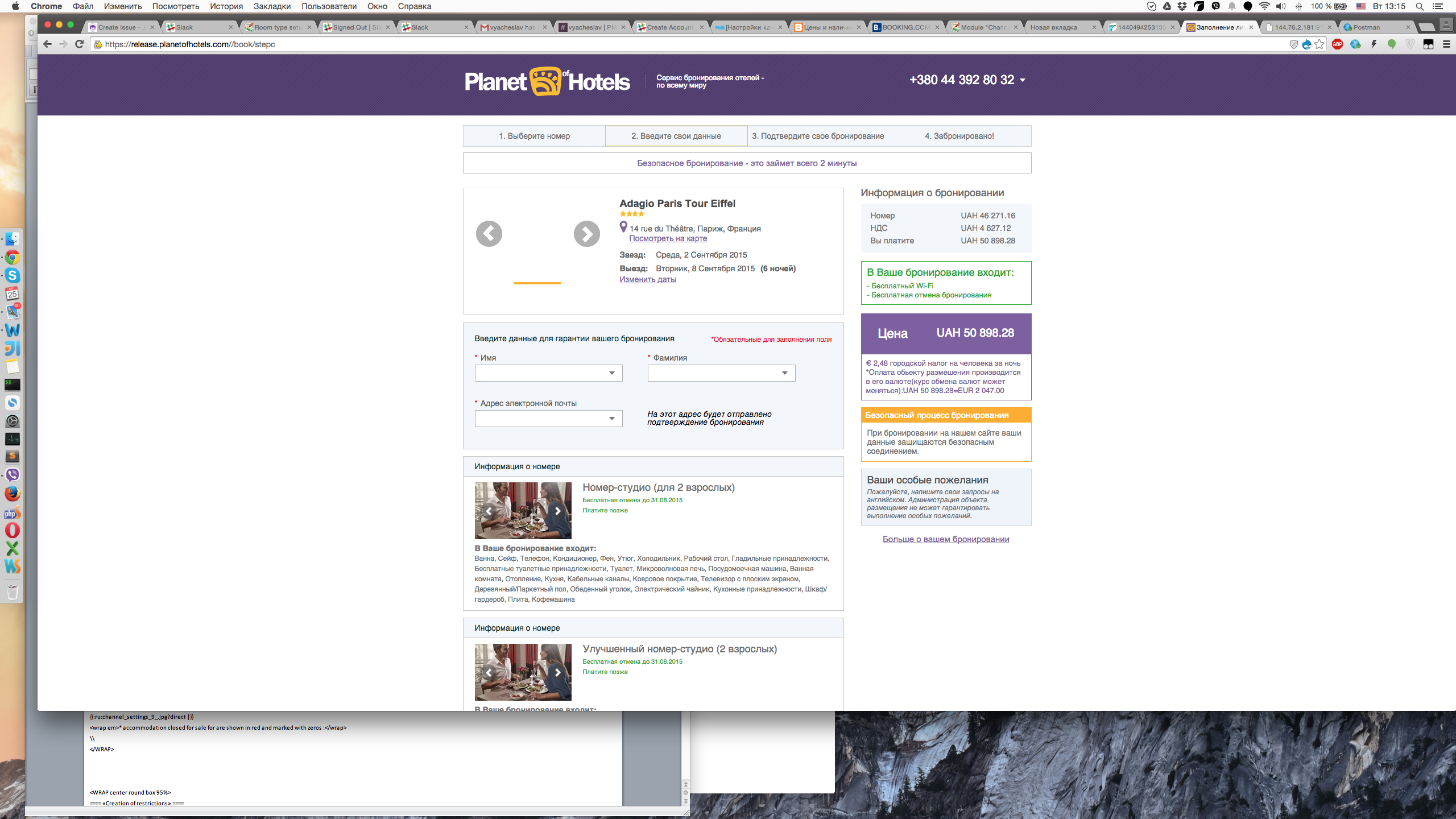The width and height of the screenshot is (1456, 819).
Task: Click the browser reload page icon
Action: [x=80, y=44]
